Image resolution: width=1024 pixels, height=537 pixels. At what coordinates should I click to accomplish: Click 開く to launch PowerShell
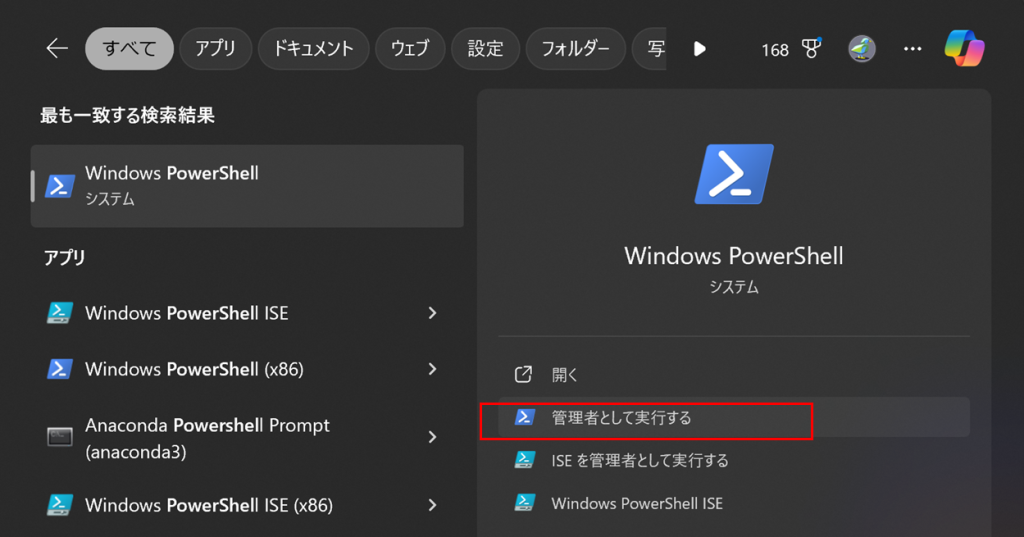point(565,375)
